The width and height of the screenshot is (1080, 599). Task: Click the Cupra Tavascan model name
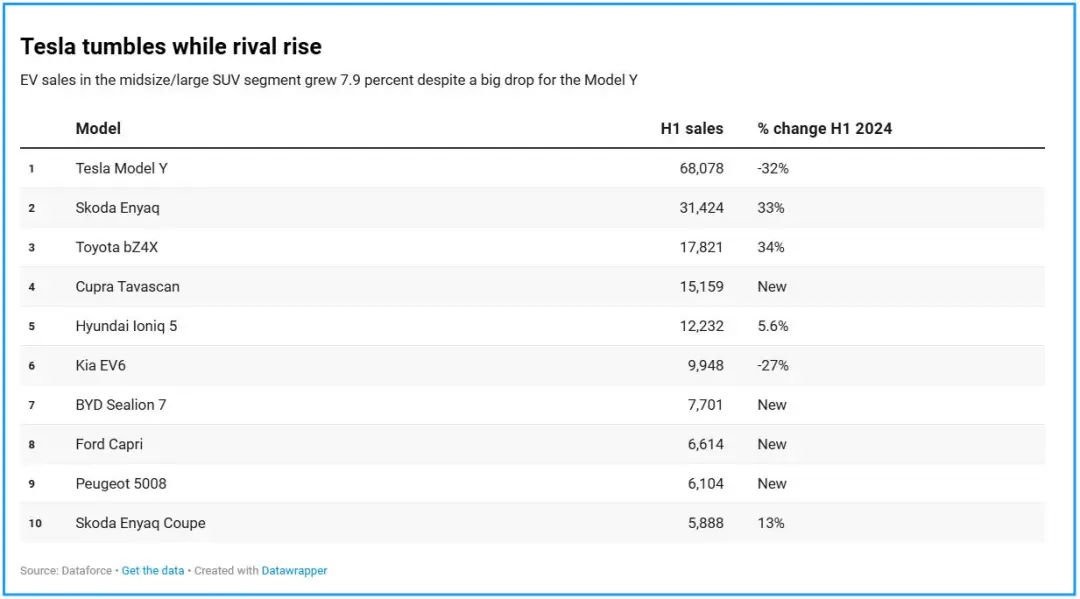(127, 287)
